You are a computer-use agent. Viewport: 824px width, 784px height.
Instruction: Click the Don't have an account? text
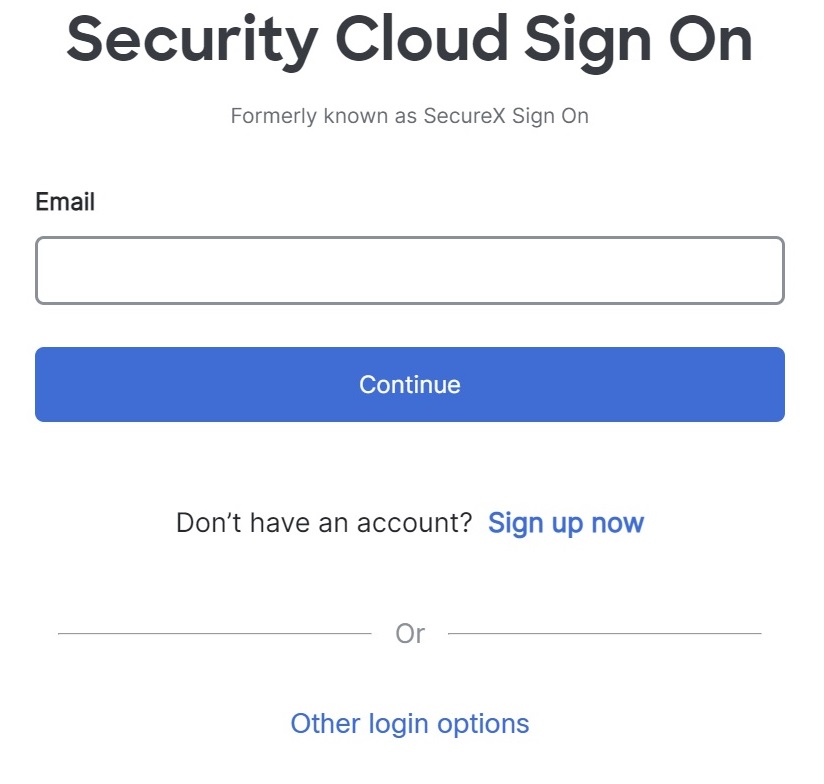click(323, 523)
